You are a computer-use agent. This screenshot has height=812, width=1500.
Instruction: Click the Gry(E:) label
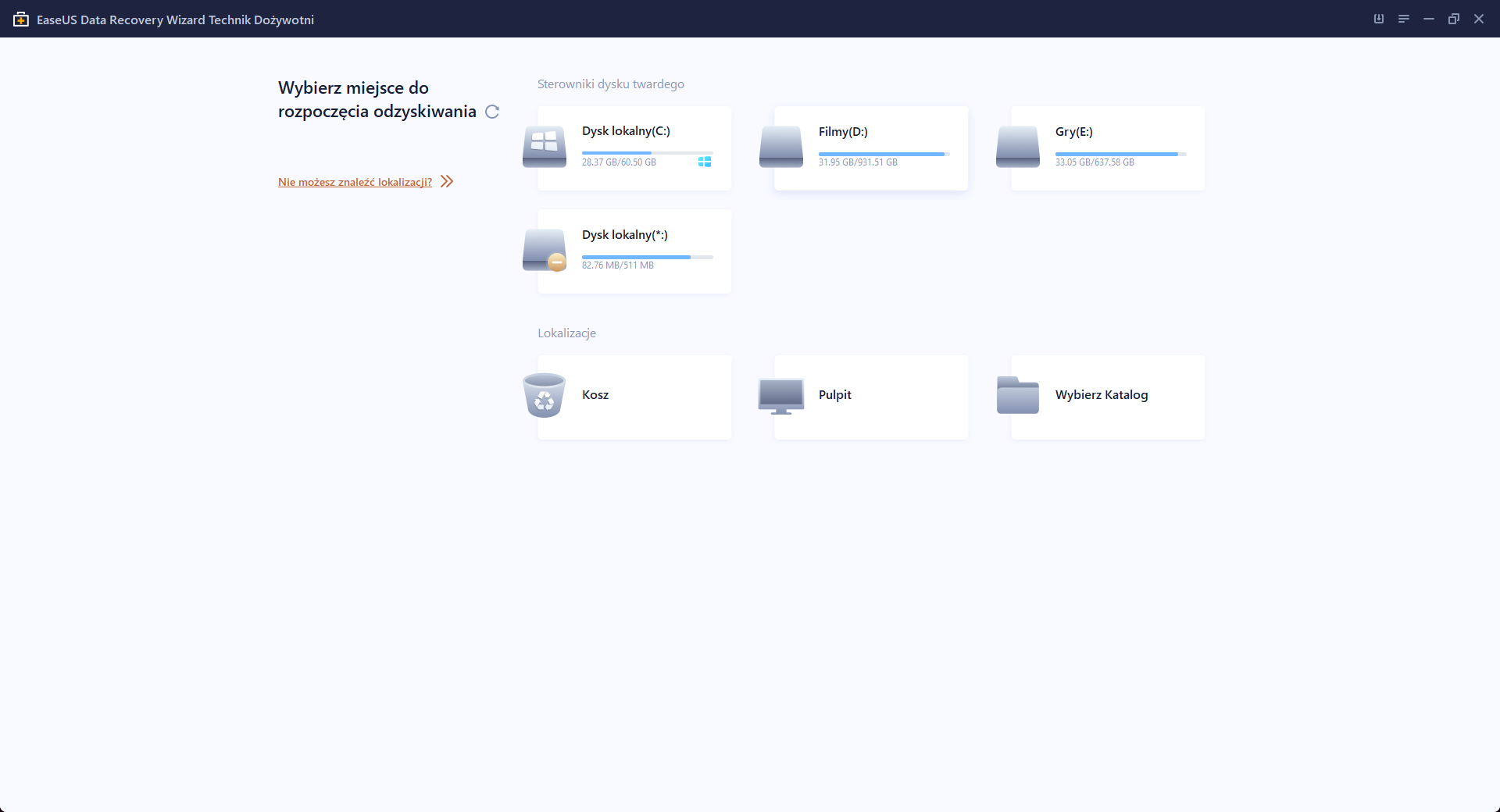coord(1074,132)
